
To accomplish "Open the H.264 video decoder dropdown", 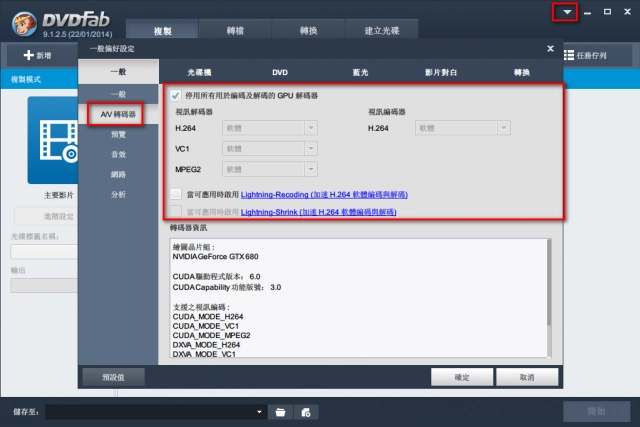I will (x=269, y=128).
